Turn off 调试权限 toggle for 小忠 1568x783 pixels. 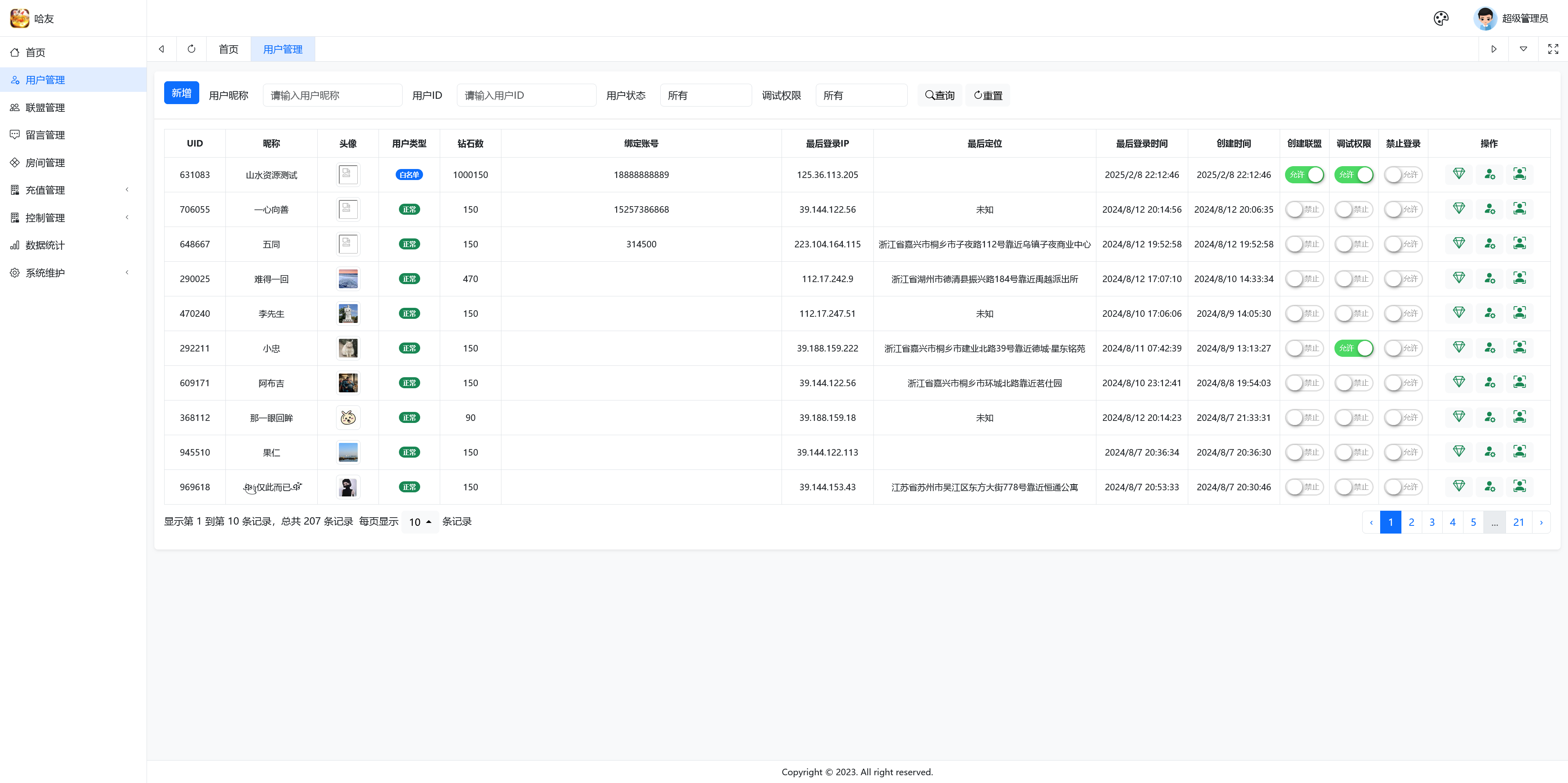1353,348
